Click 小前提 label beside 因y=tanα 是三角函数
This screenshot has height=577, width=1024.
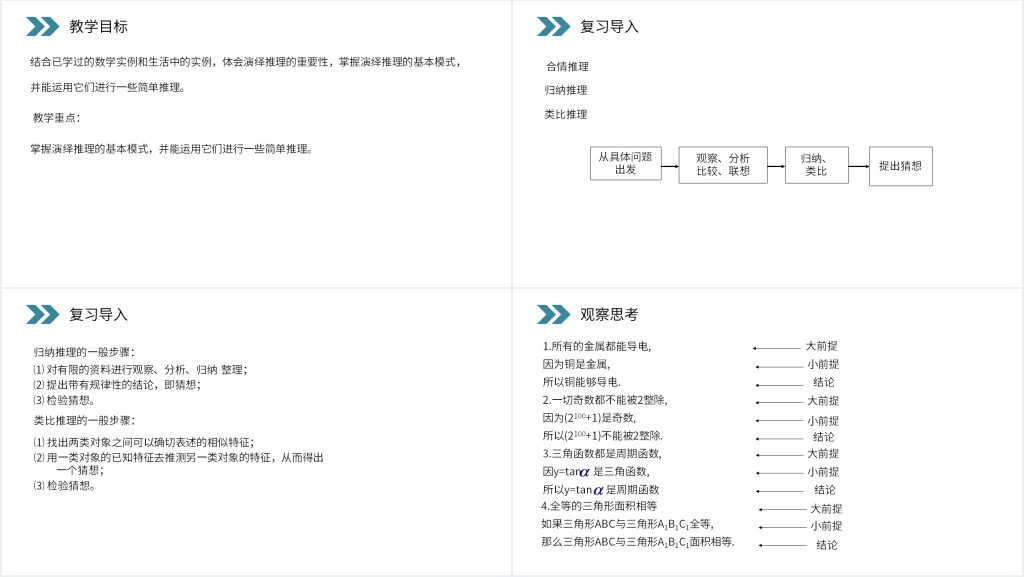click(x=823, y=472)
